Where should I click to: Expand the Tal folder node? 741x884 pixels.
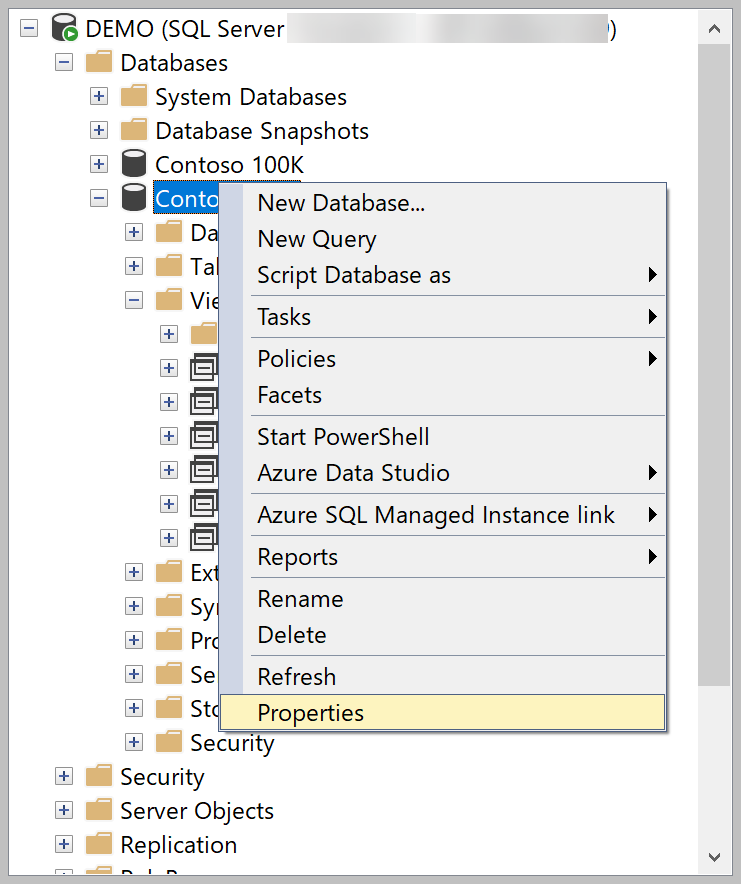[x=134, y=266]
